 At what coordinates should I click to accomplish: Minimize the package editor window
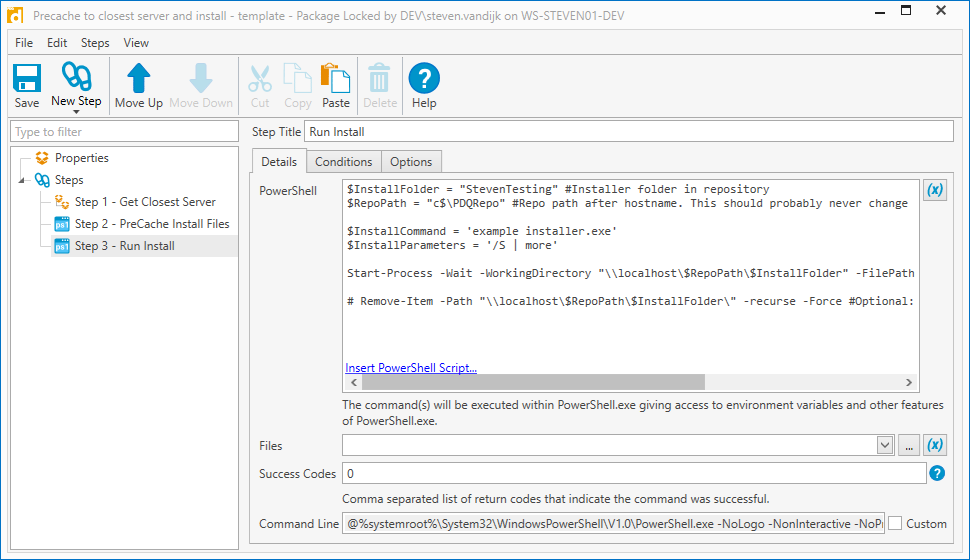coord(880,11)
